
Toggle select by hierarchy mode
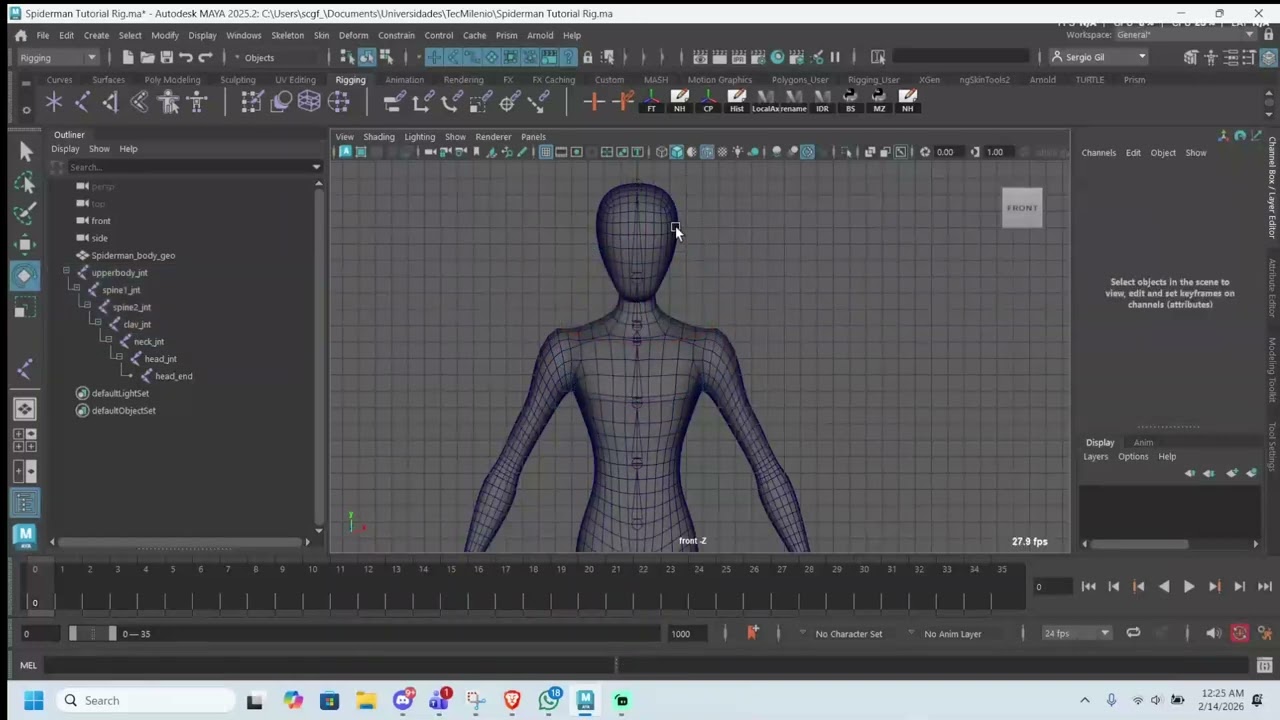coord(348,57)
